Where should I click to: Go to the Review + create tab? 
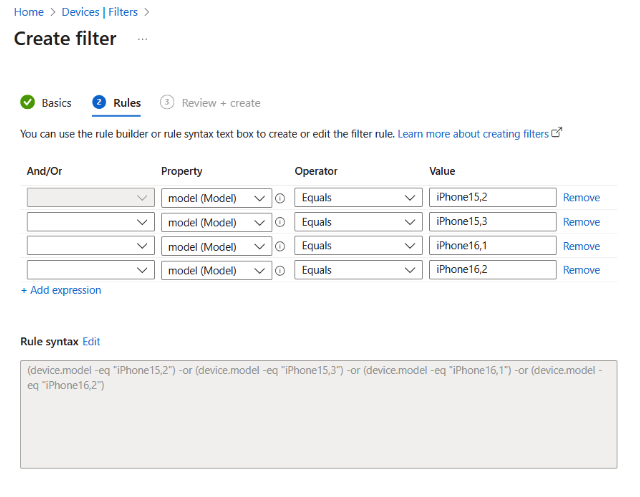pos(220,103)
